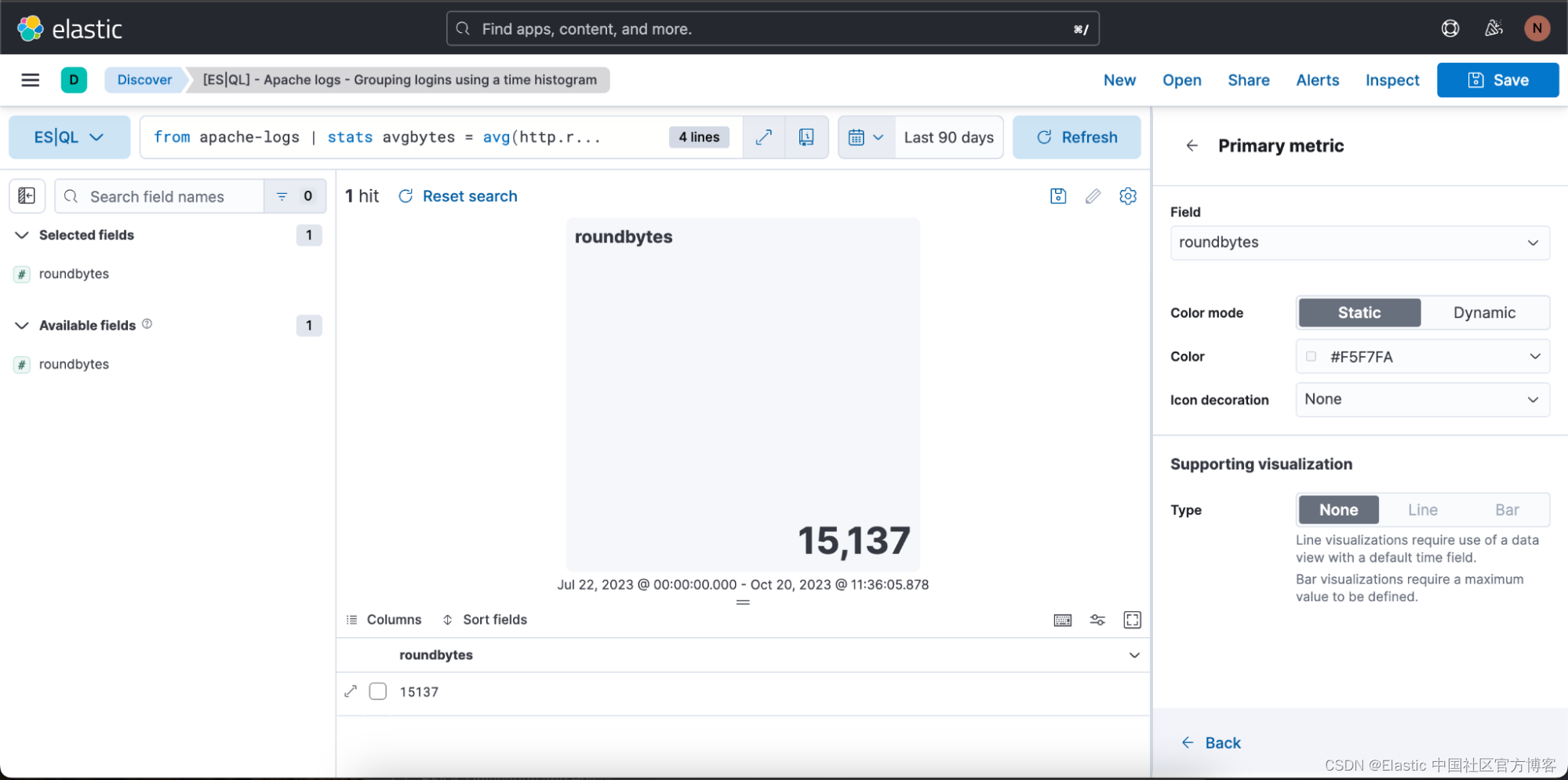Click the Elastic logo
This screenshot has width=1568, height=780.
coord(70,29)
